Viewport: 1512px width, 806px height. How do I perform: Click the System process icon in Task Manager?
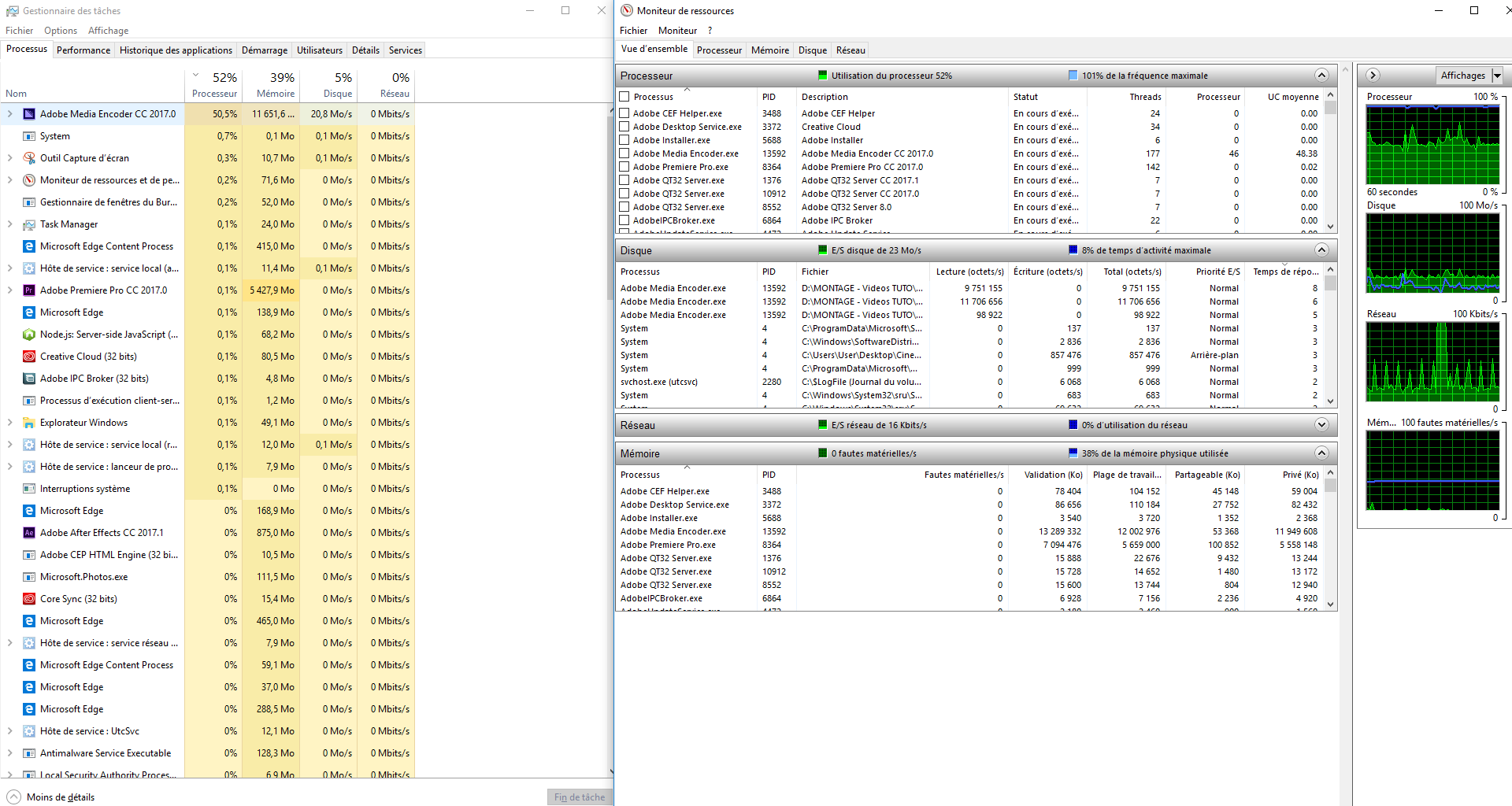point(29,136)
